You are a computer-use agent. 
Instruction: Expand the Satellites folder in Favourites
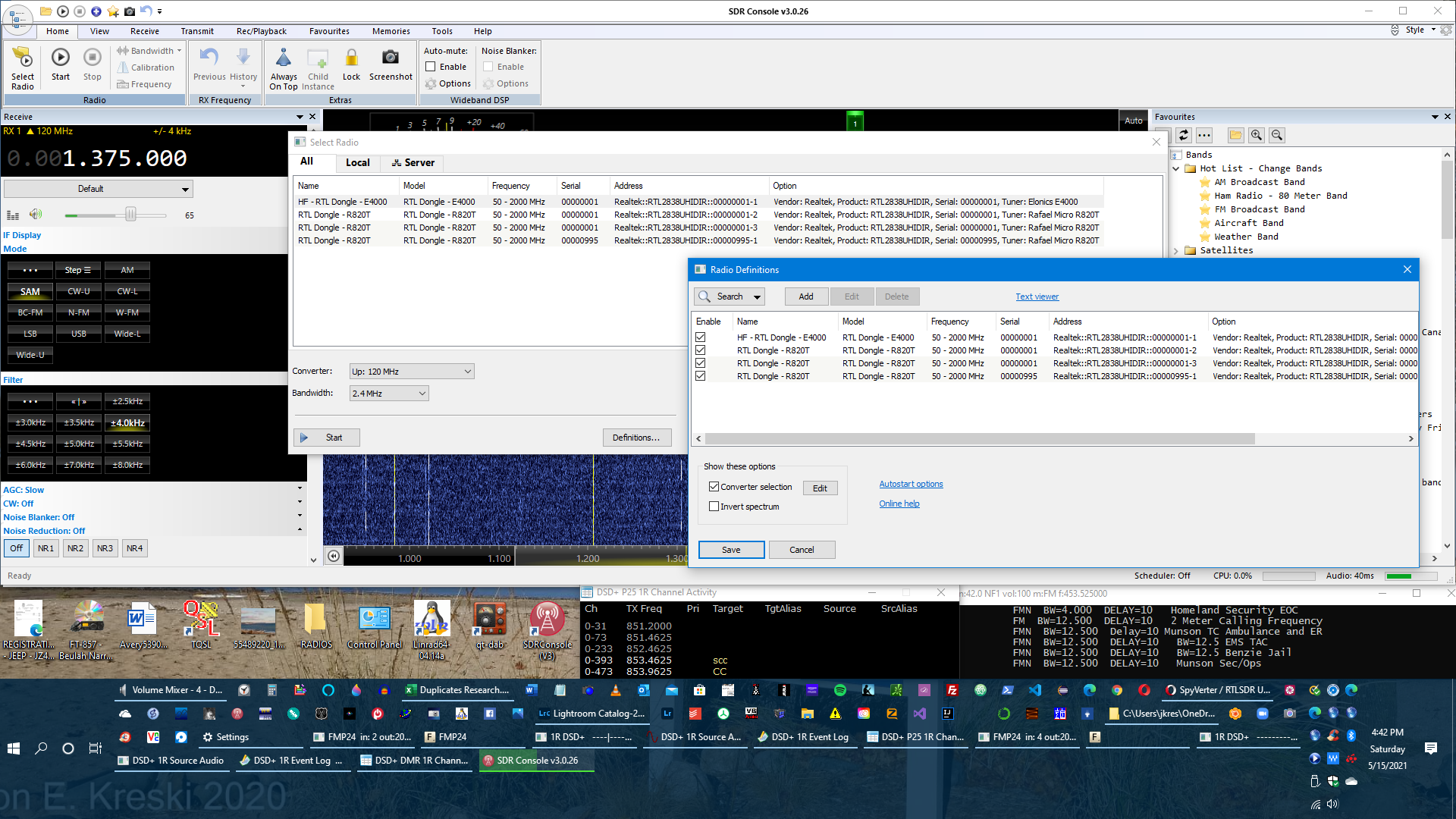1176,250
